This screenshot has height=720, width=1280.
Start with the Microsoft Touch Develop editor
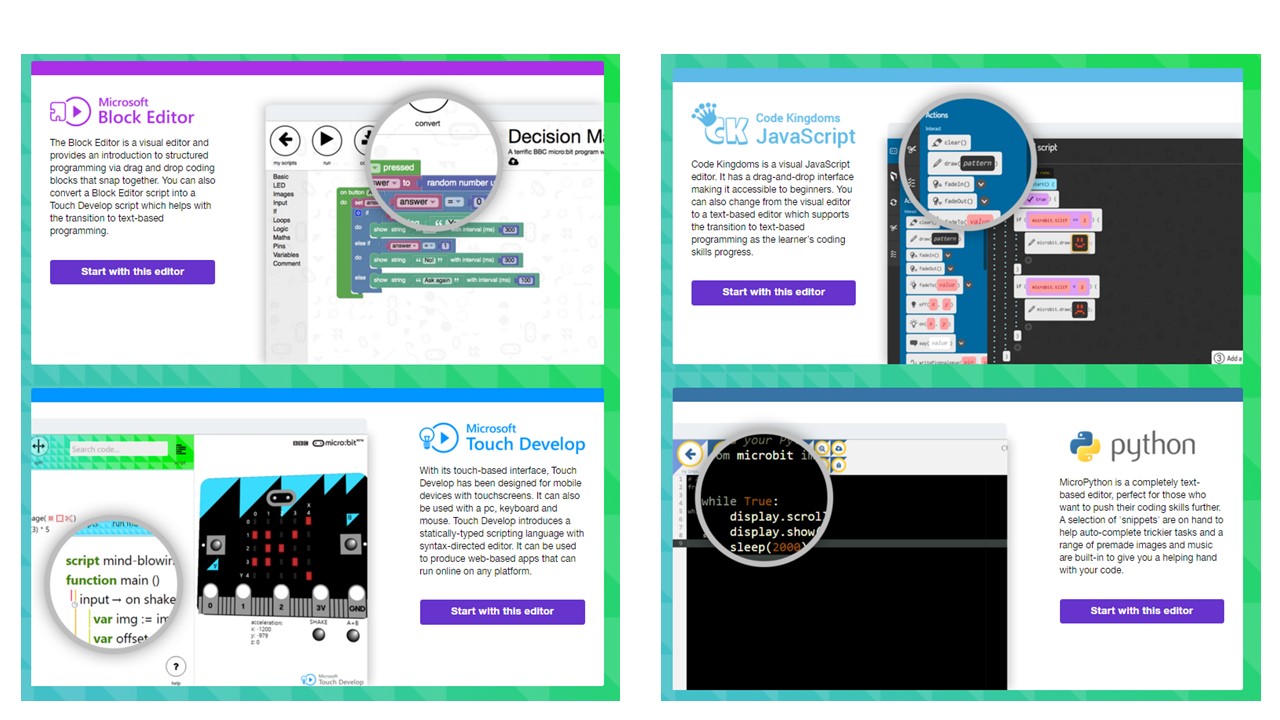coord(502,611)
